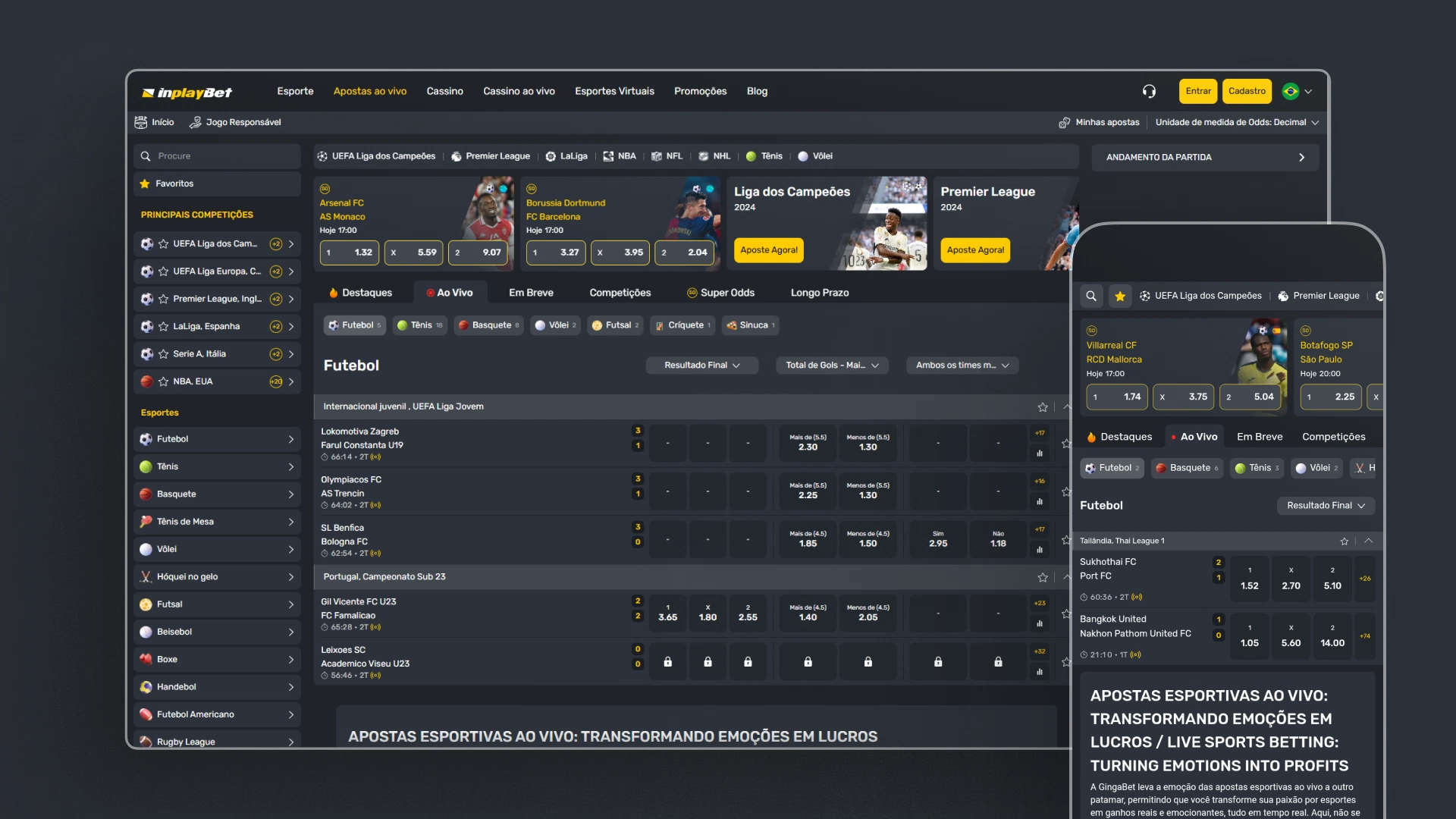Viewport: 1456px width, 819px height.
Task: Select NBA quick link in top bar
Action: [619, 156]
